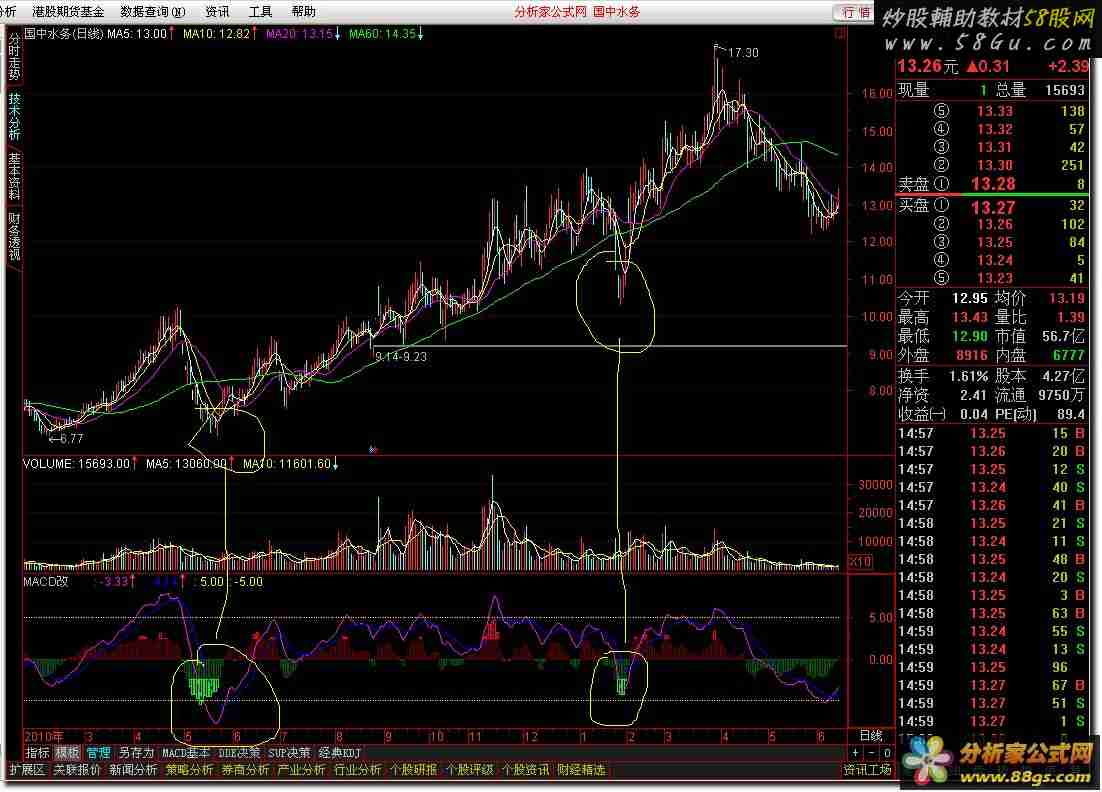
Task: Open the 产业分析 tab
Action: pyautogui.click(x=302, y=770)
